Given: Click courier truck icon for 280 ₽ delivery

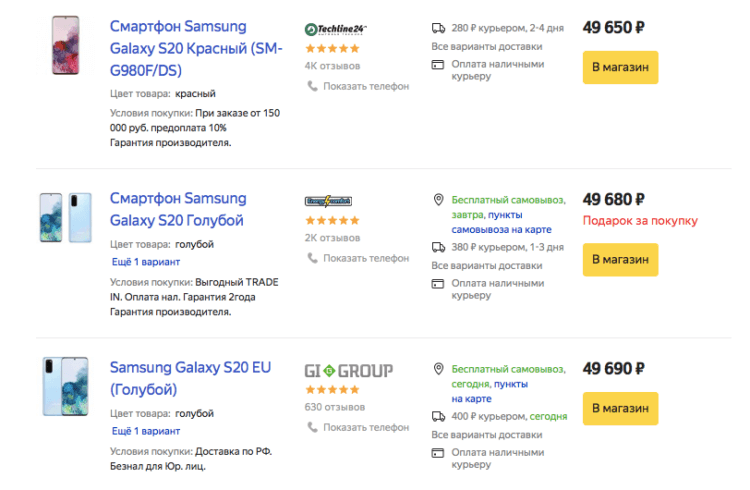Looking at the screenshot, I should click(x=438, y=28).
